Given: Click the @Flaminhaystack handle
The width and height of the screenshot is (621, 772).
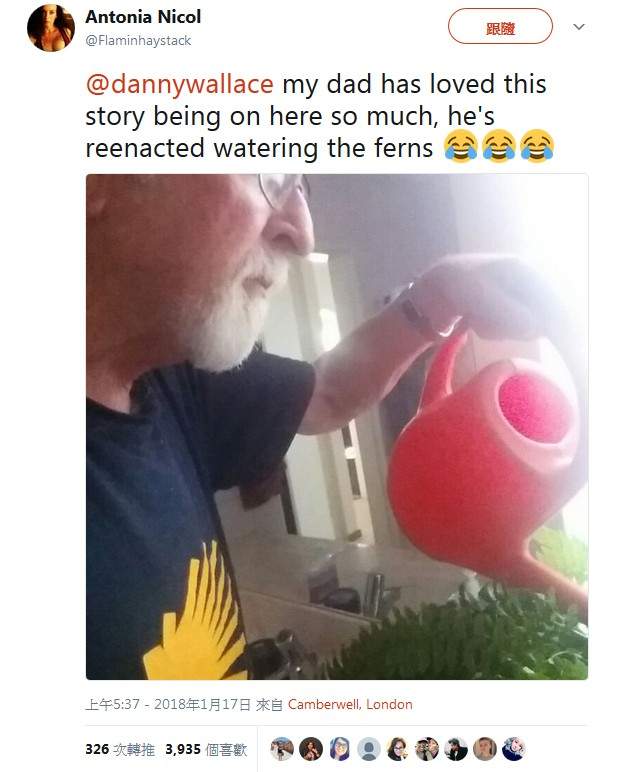Looking at the screenshot, I should (138, 41).
